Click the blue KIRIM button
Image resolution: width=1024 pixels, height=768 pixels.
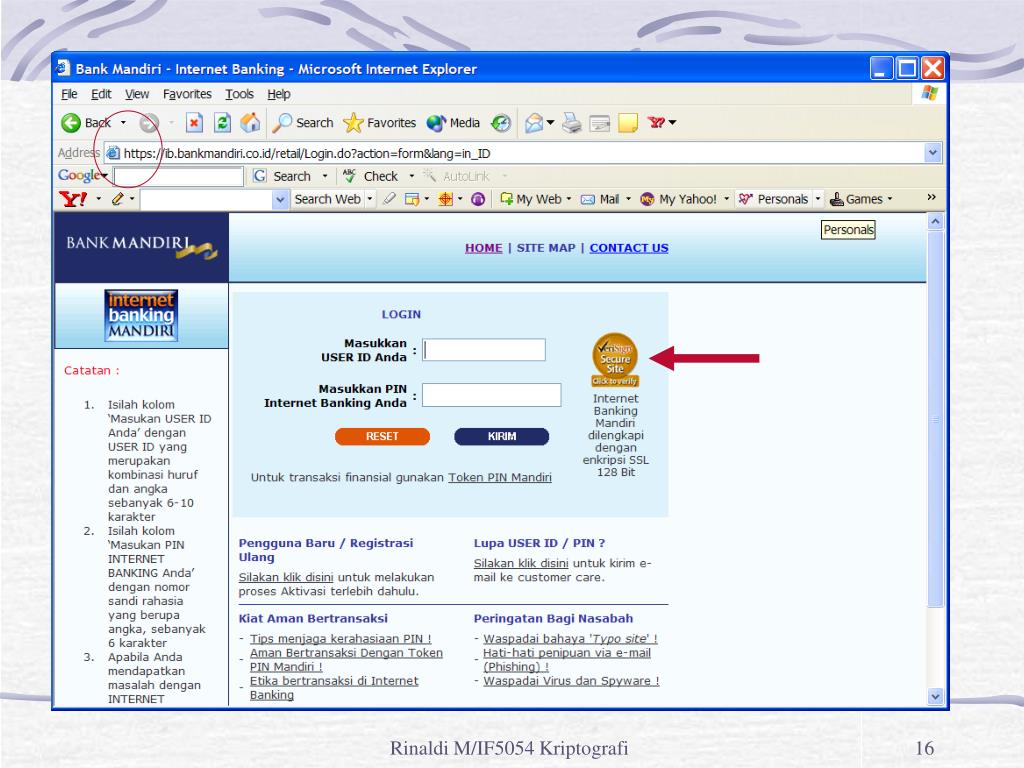[502, 436]
